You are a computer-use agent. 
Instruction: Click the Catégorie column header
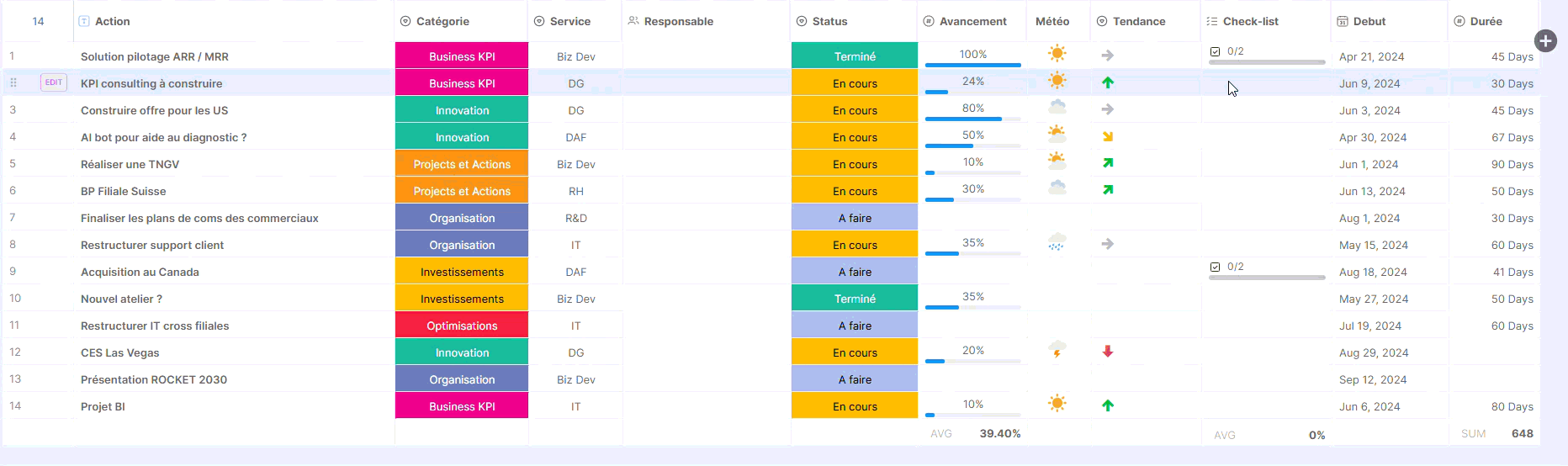tap(442, 21)
